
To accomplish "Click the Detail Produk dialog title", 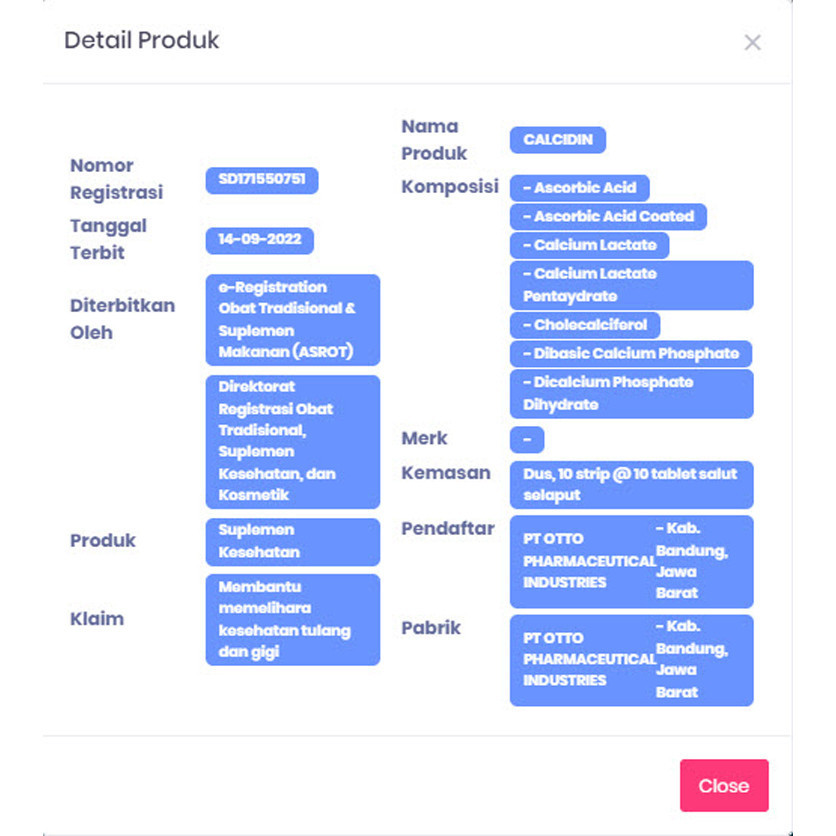I will pos(142,40).
